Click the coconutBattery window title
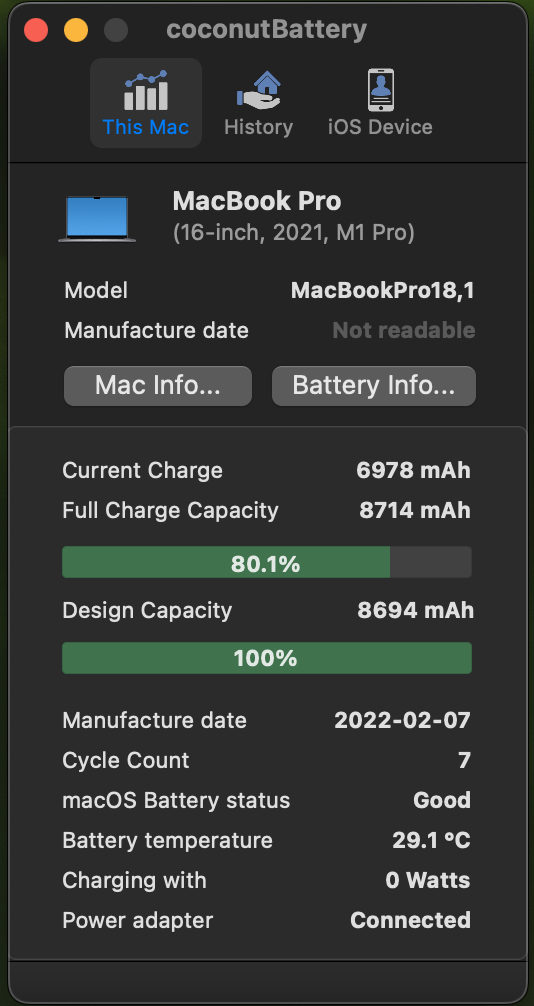 click(266, 30)
